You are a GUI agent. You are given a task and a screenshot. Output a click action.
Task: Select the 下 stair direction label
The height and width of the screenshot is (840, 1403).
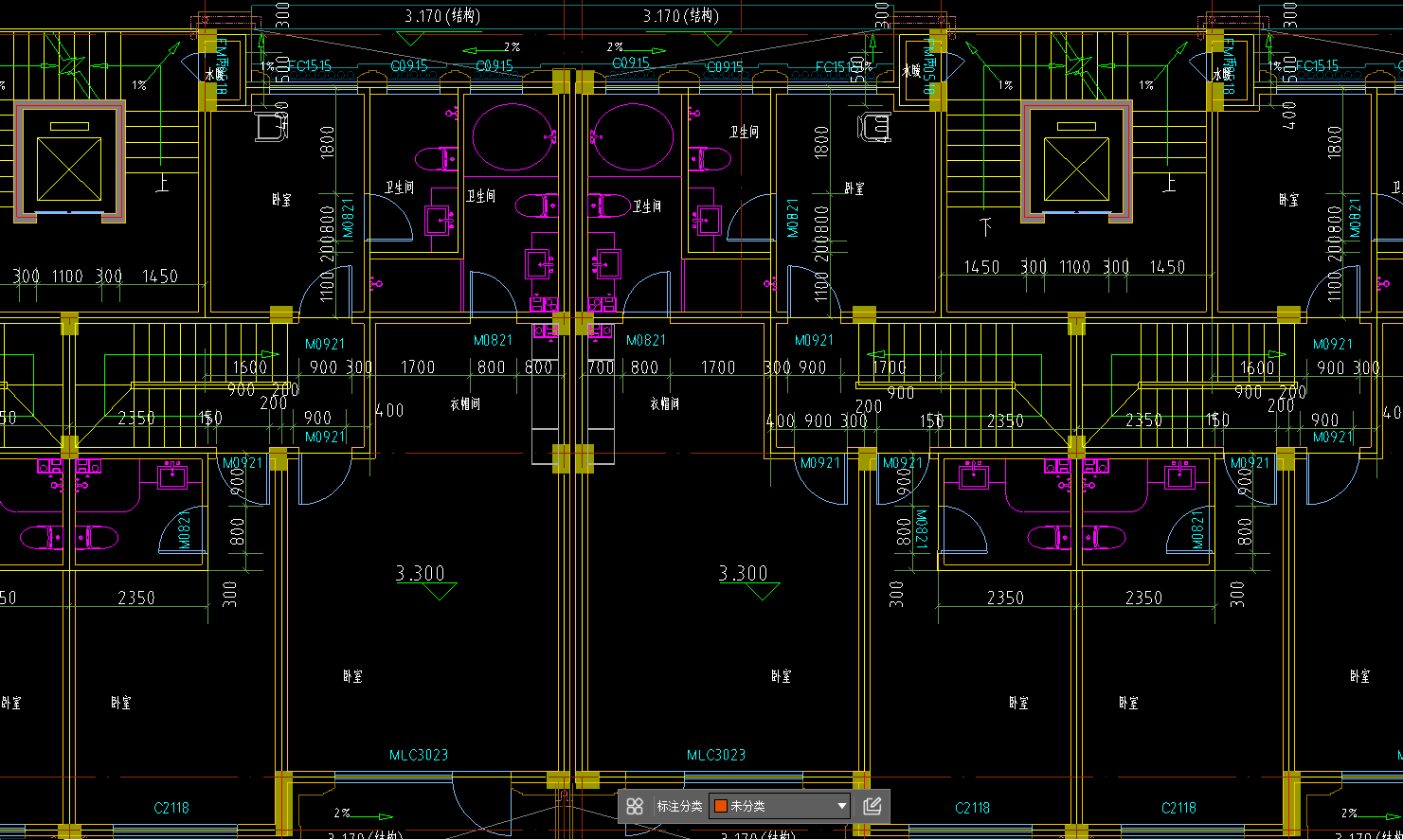click(x=985, y=226)
